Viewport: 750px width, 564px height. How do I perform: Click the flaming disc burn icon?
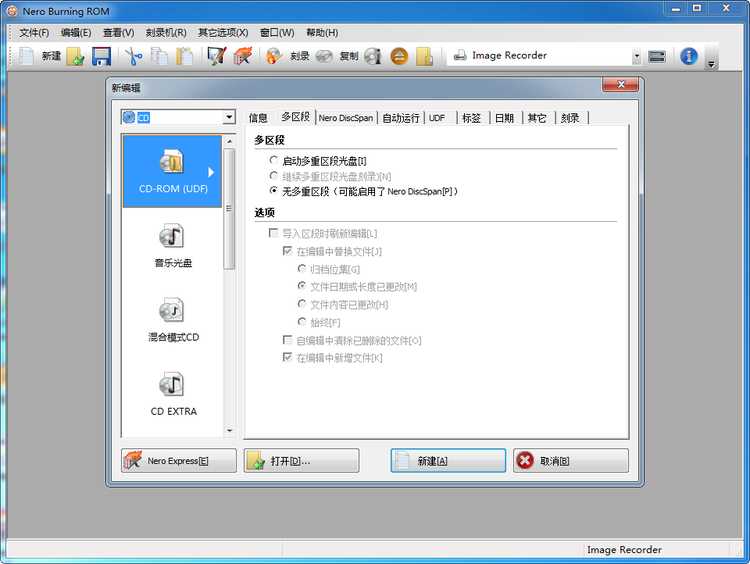[274, 56]
